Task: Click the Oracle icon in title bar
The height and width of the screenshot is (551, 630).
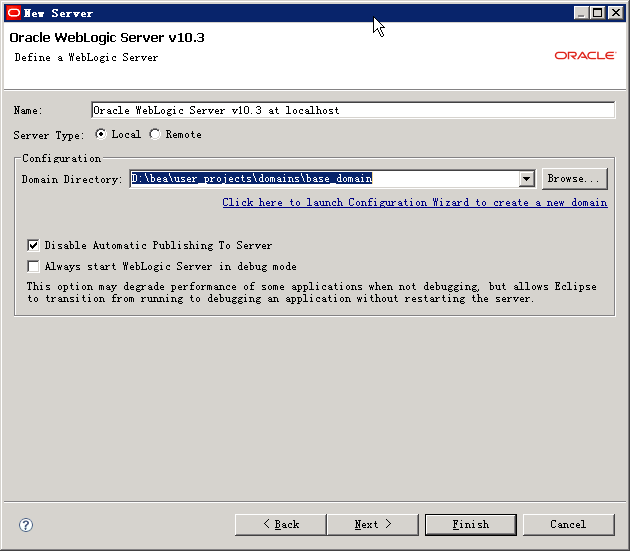Action: pos(14,13)
